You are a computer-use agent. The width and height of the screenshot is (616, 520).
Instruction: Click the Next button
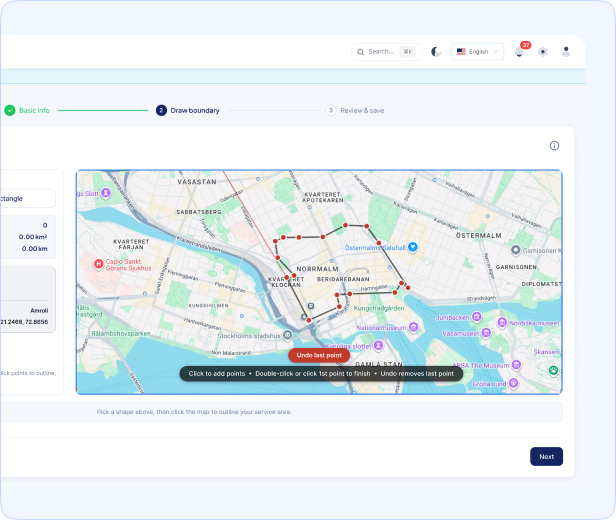[546, 456]
